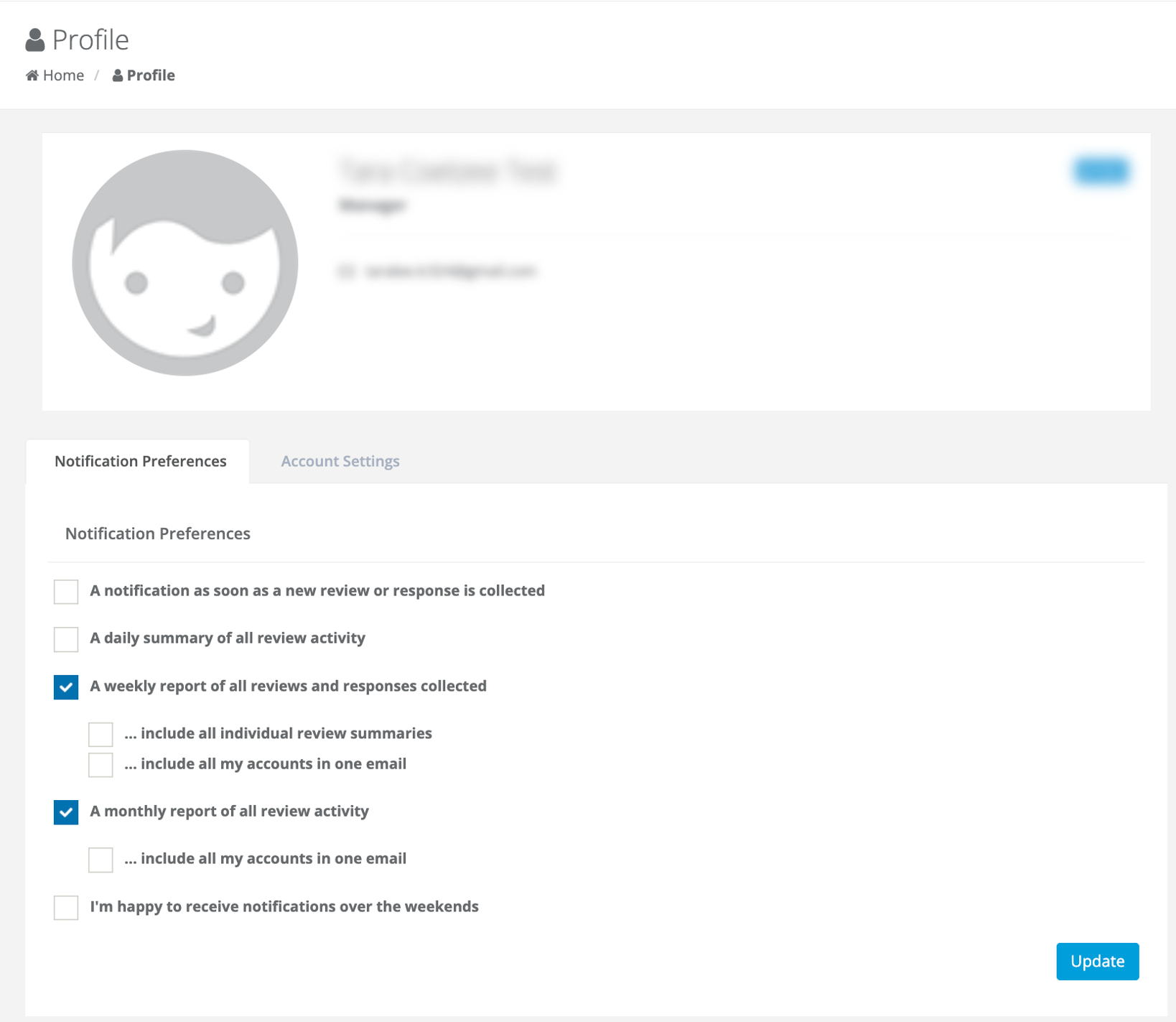
Task: Open the Home breadcrumb link
Action: pyautogui.click(x=63, y=75)
